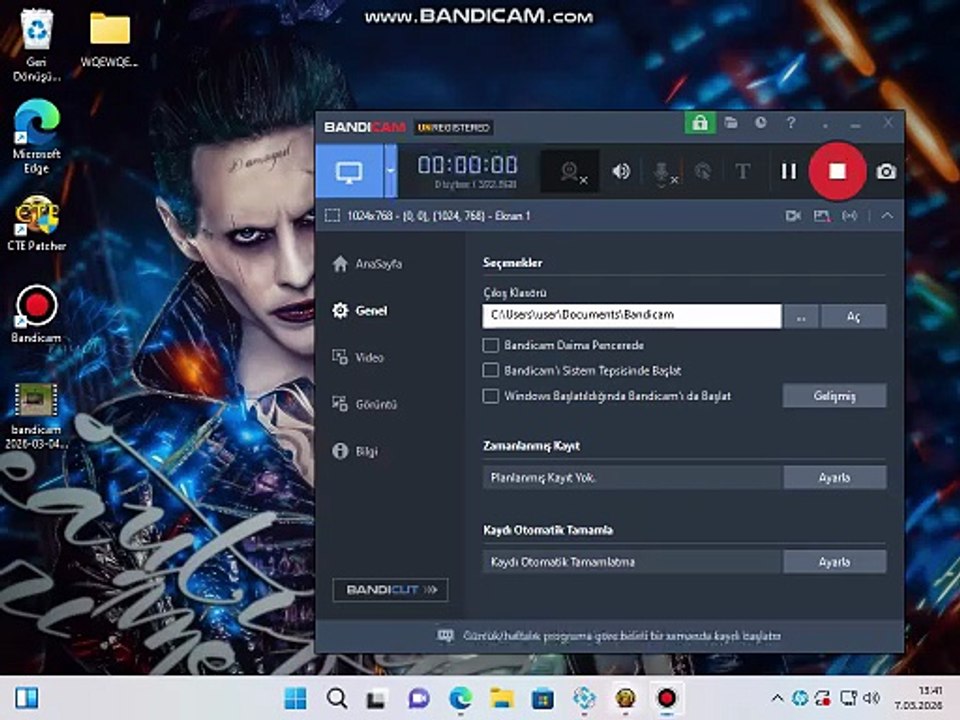960x720 pixels.
Task: Select the Genel settings tab
Action: coord(360,310)
